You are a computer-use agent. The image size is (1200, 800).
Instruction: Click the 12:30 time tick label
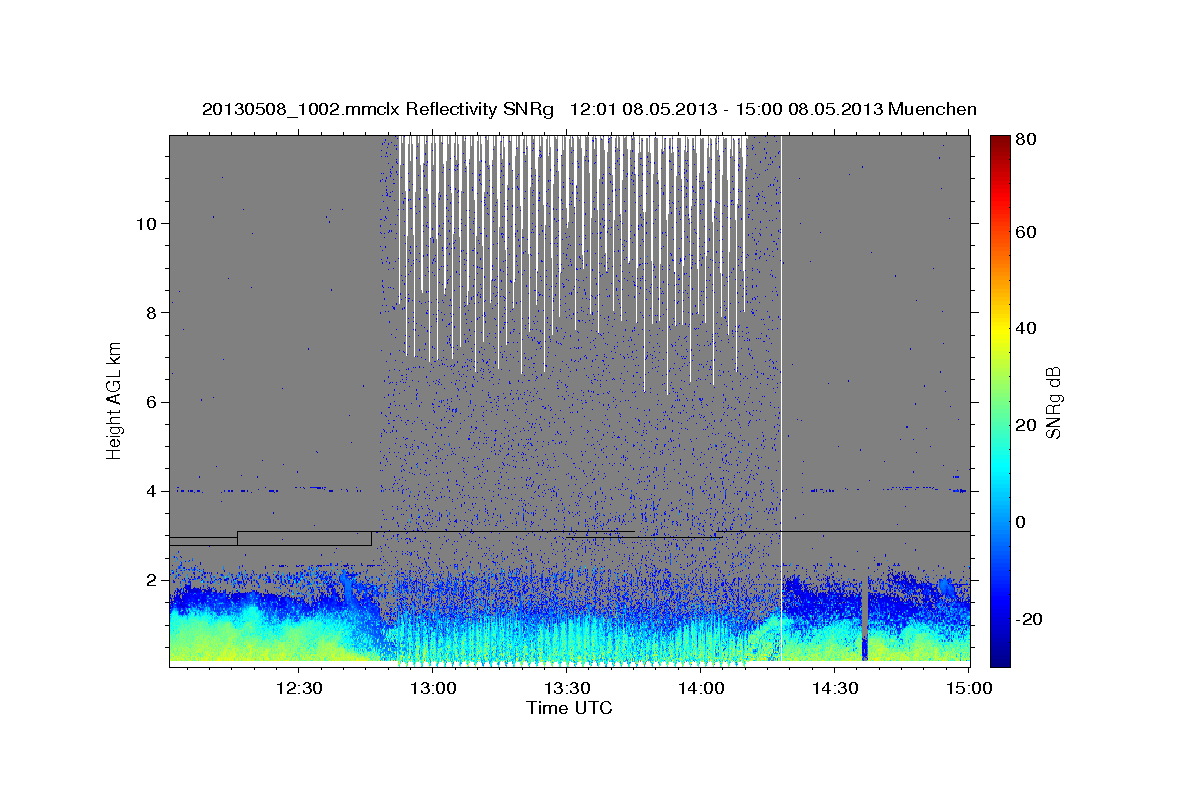pyautogui.click(x=298, y=688)
